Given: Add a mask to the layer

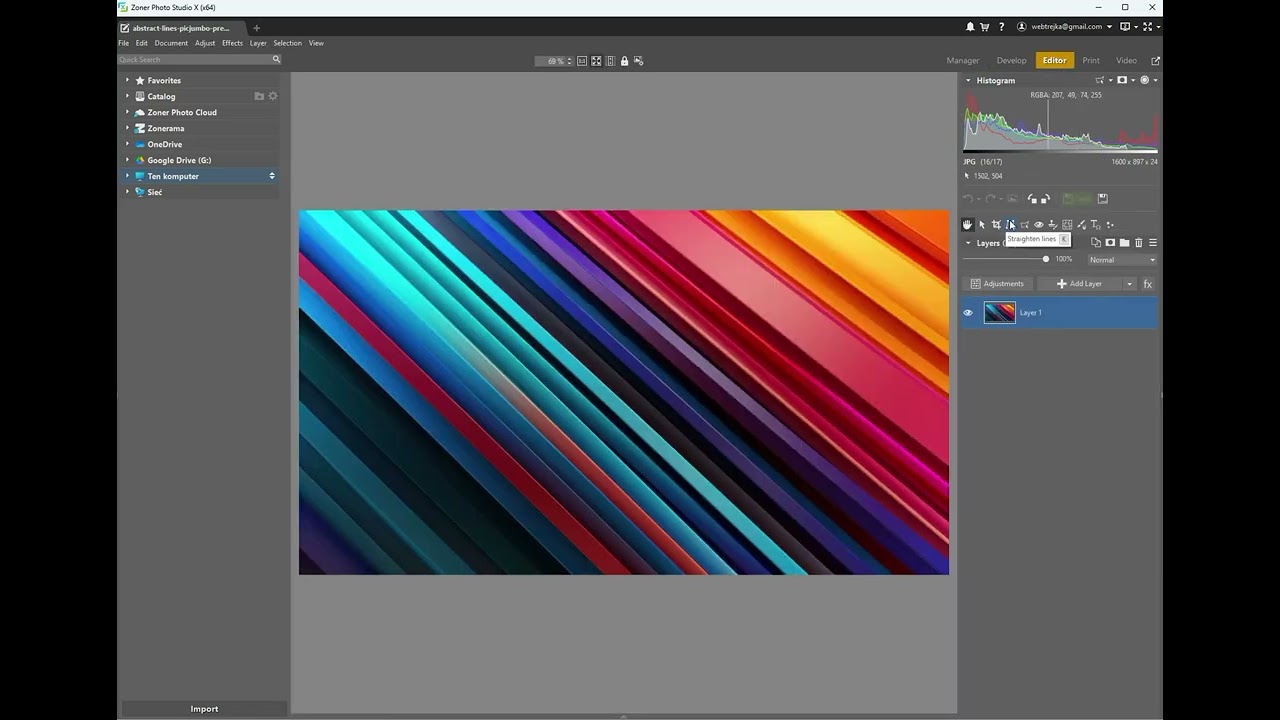Looking at the screenshot, I should pos(1110,243).
